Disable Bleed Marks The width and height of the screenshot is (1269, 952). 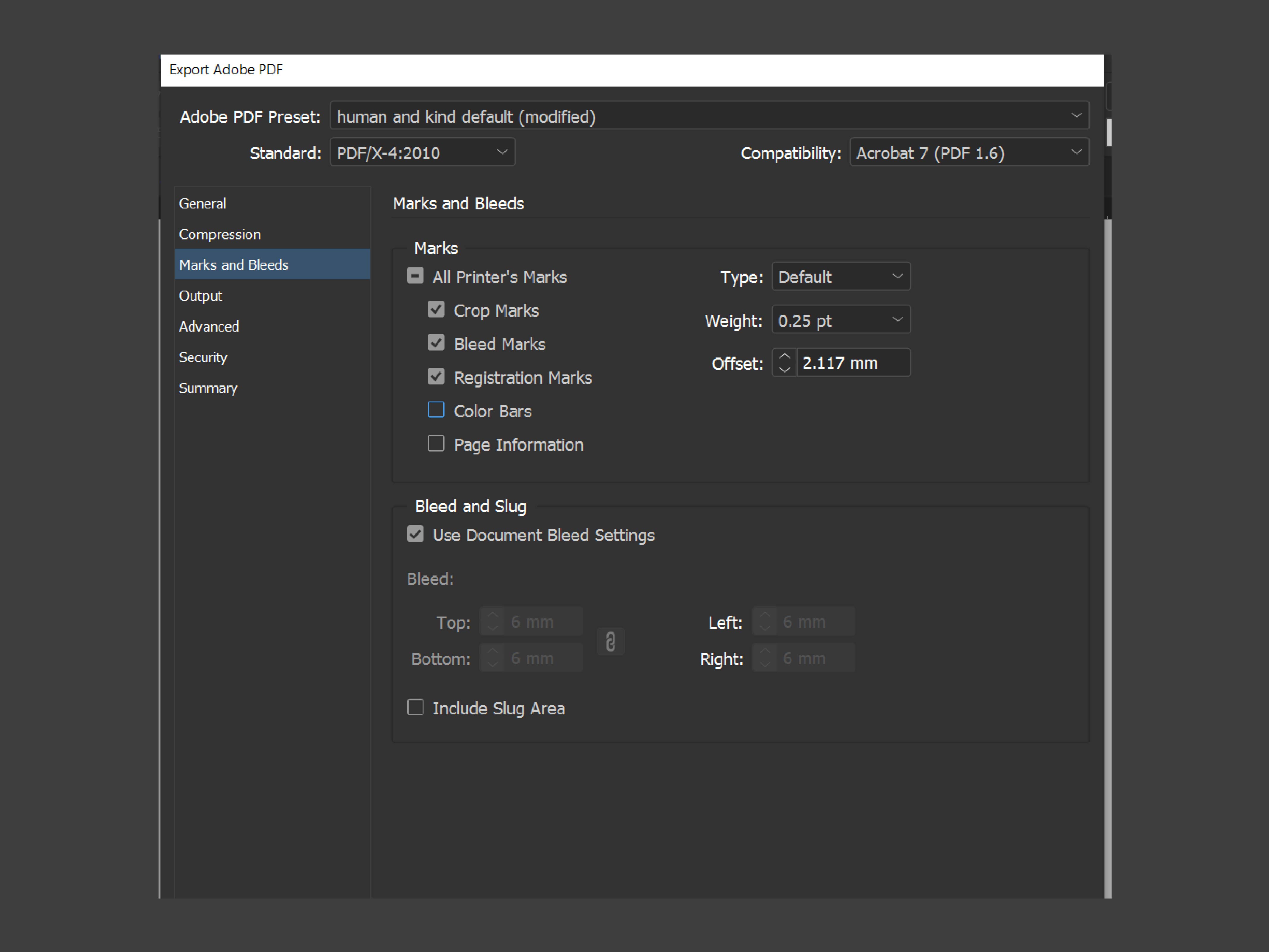(x=436, y=343)
